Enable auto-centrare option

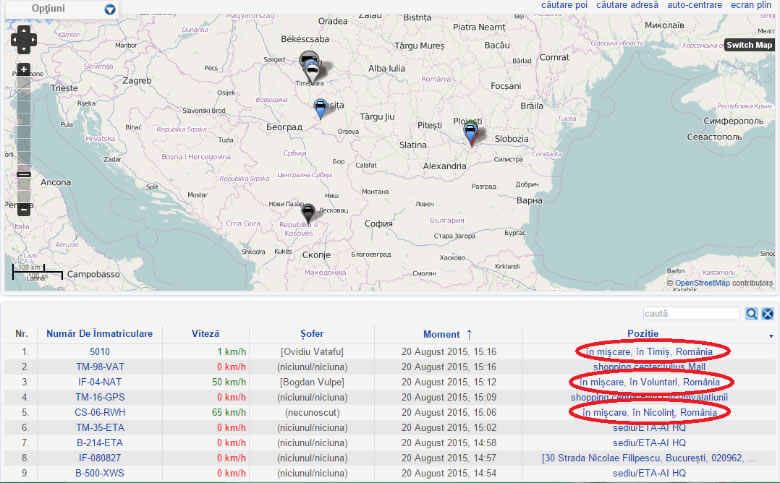coord(694,6)
